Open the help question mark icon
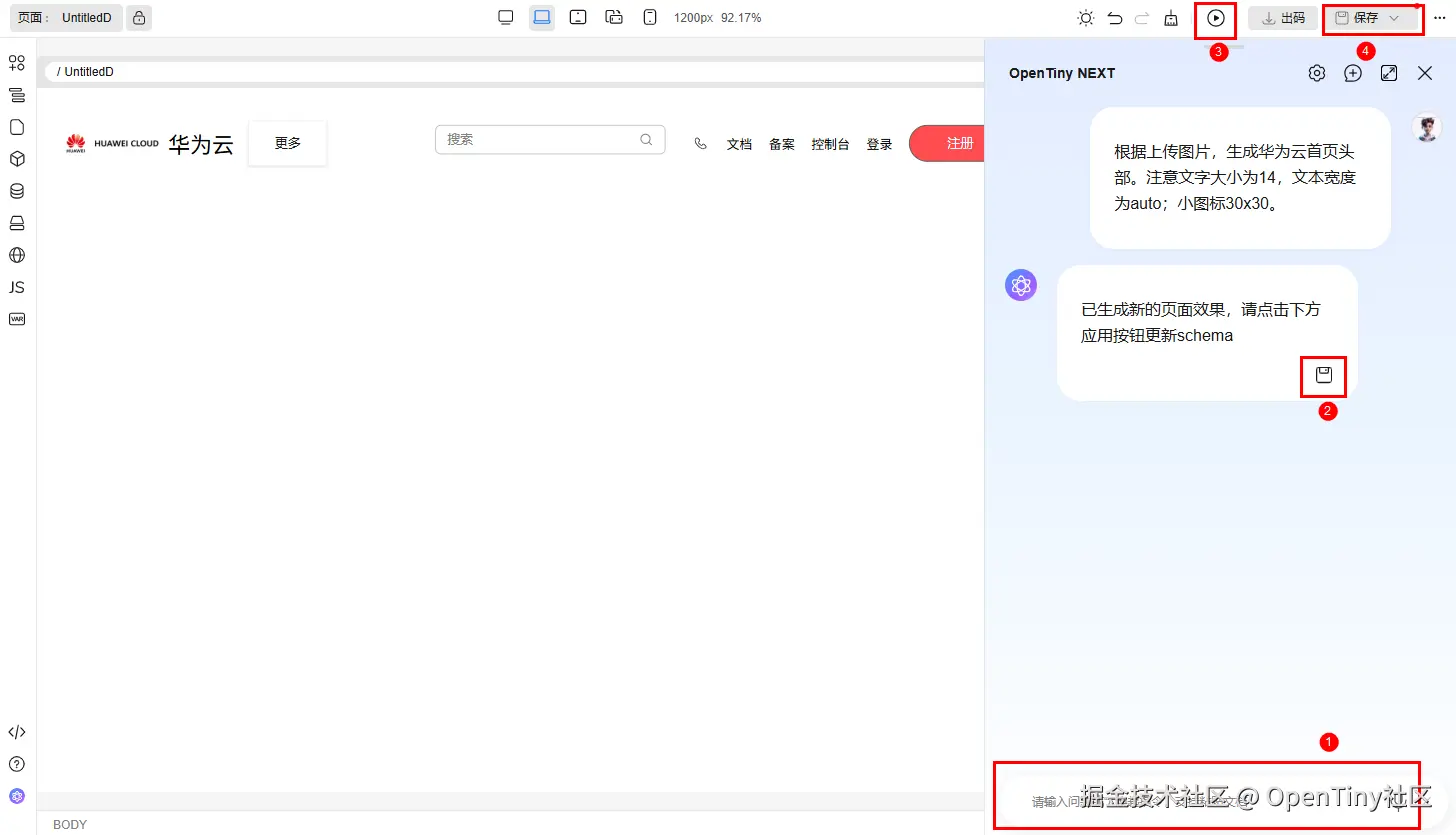This screenshot has height=835, width=1456. click(x=16, y=764)
